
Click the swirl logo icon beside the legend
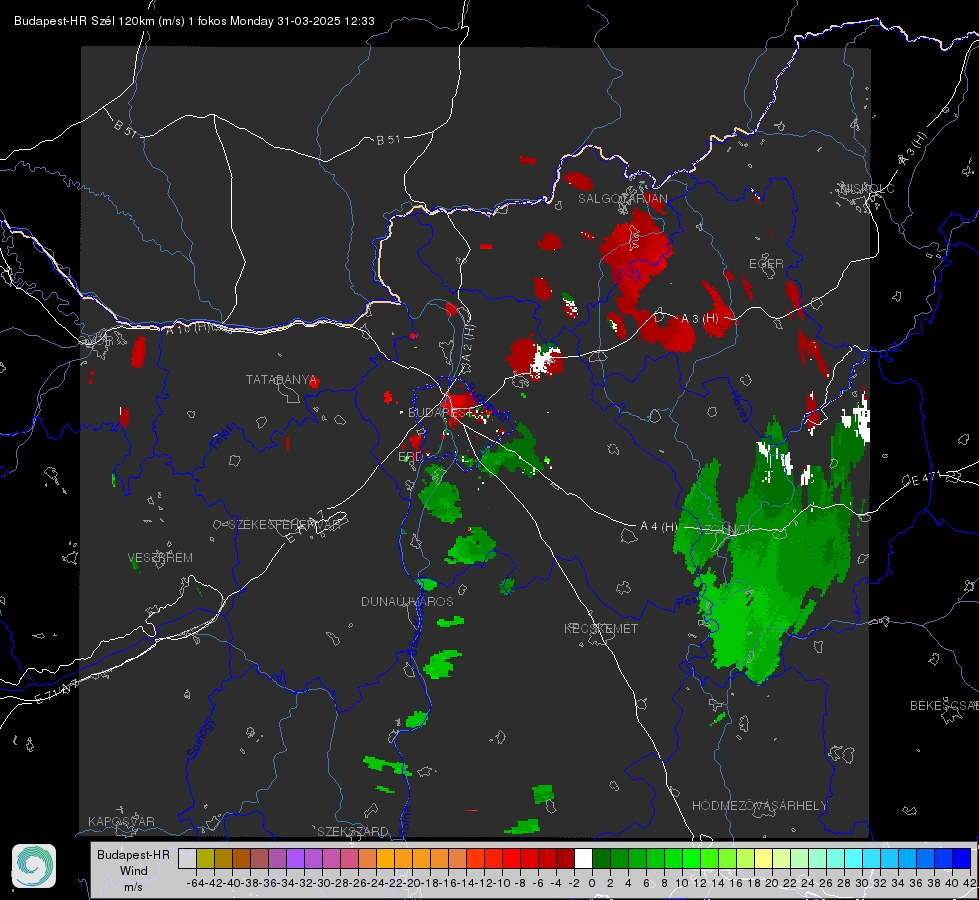pos(34,866)
